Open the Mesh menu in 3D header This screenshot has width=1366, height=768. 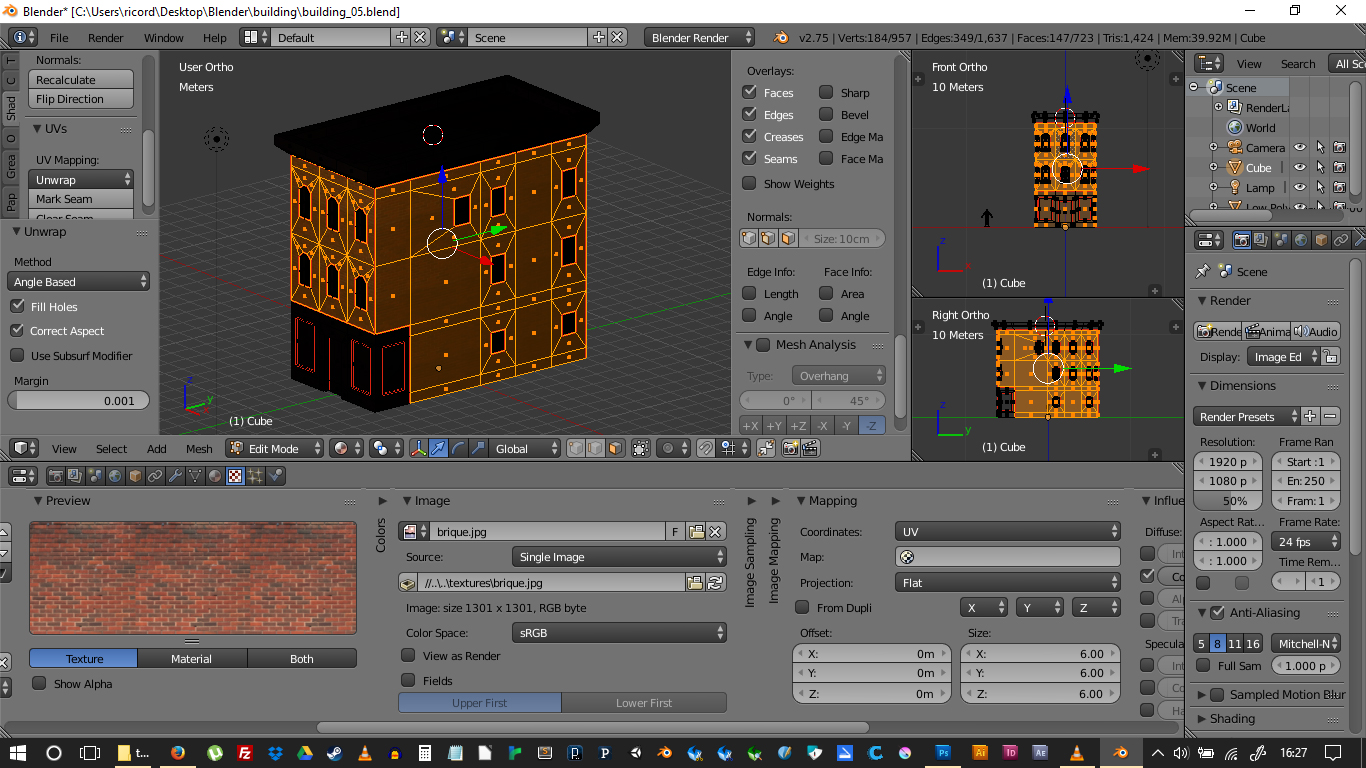pos(199,449)
